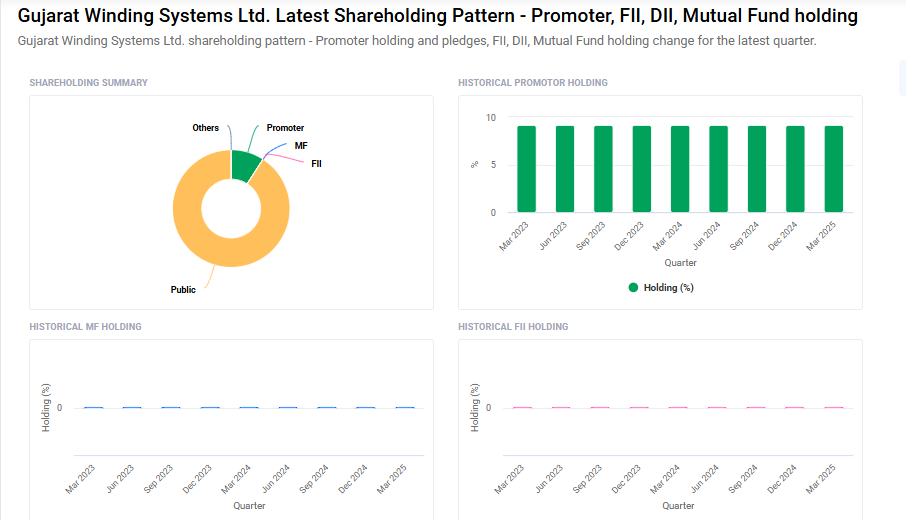Click the Promoter green pie slice
The height and width of the screenshot is (520, 906).
coord(244,165)
